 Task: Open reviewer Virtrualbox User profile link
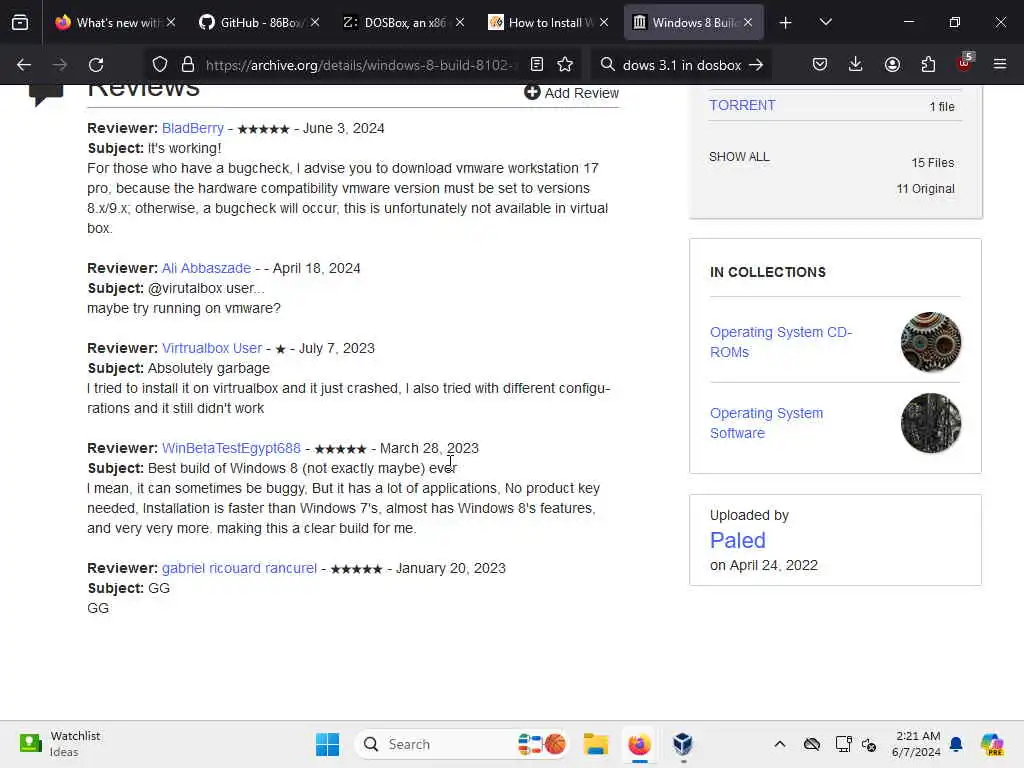click(x=212, y=348)
